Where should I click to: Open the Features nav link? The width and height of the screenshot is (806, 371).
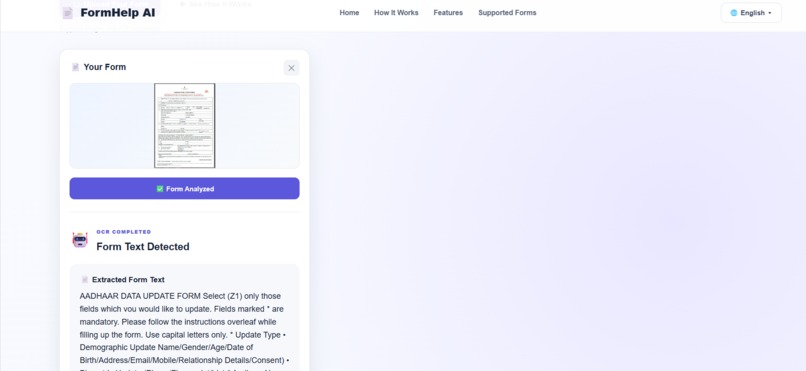point(448,13)
